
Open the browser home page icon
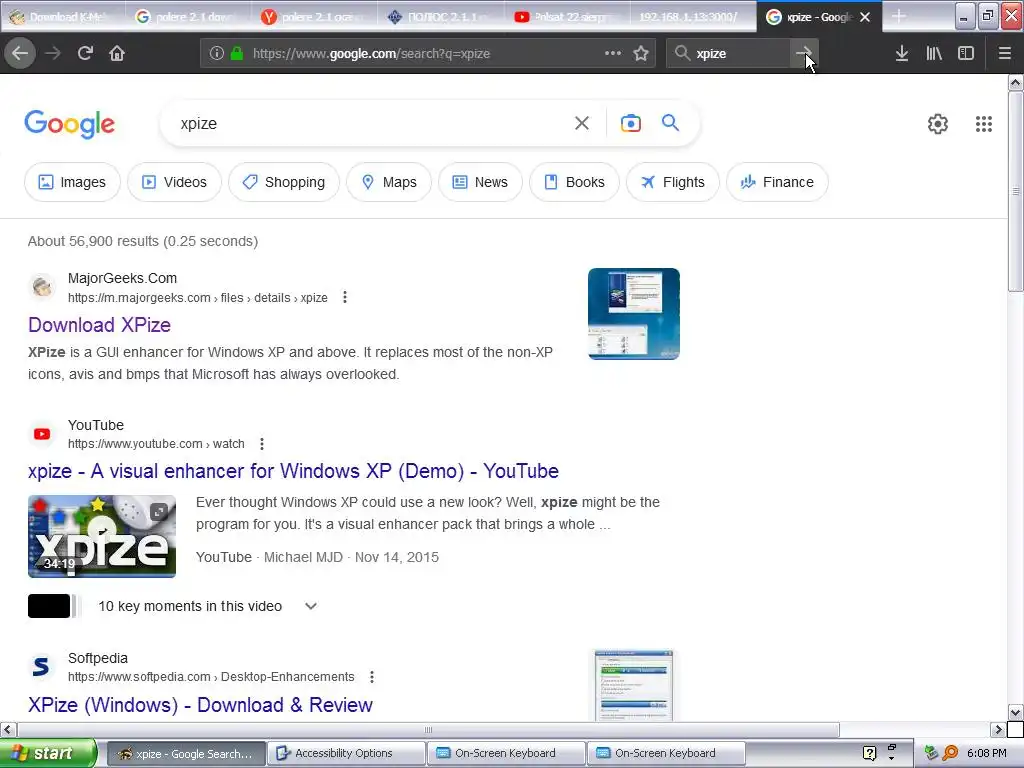click(117, 53)
